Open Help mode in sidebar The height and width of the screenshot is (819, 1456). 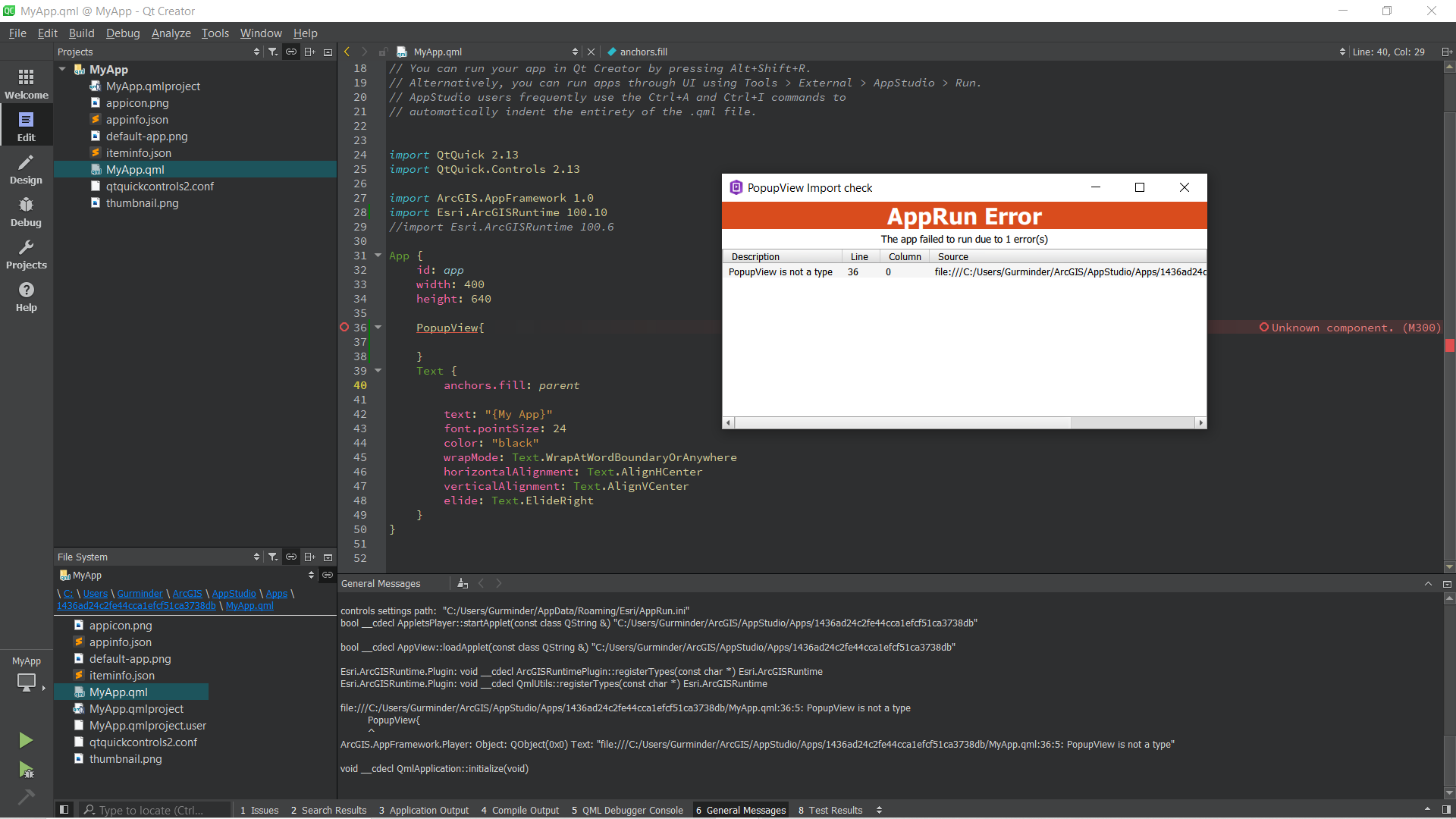(x=27, y=296)
